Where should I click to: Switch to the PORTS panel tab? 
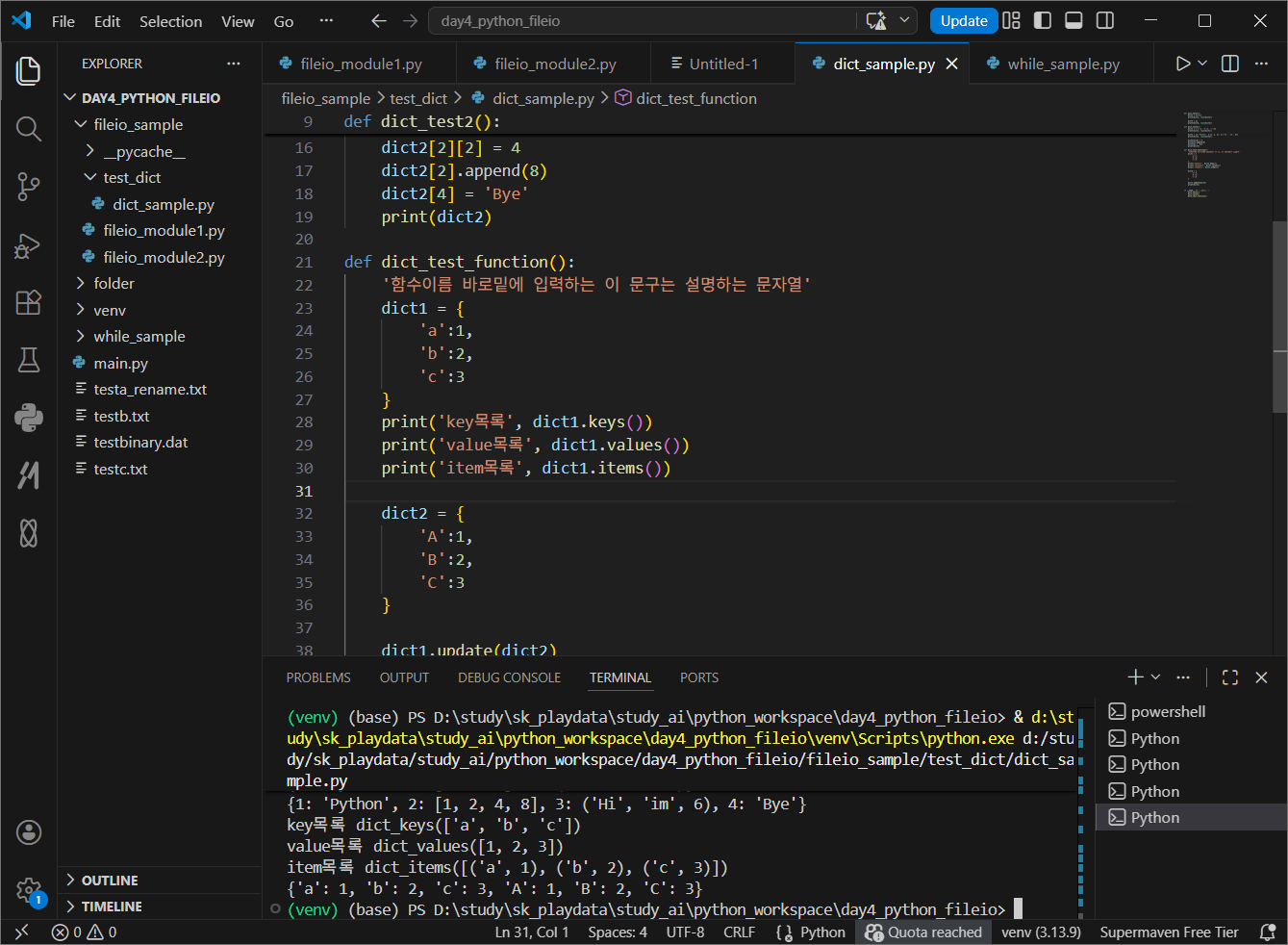pos(699,677)
